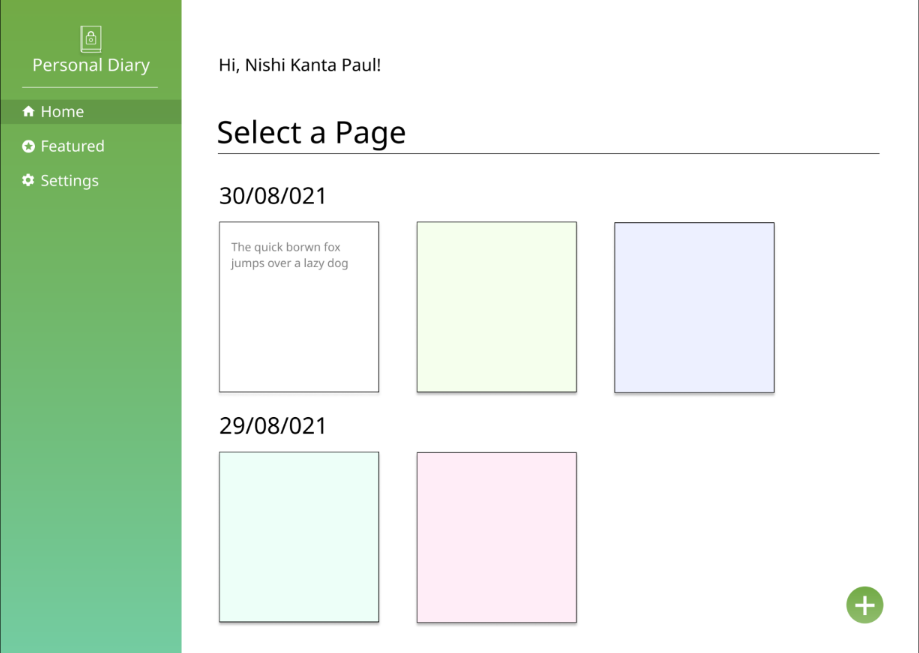Screen dimensions: 919x653
Task: Click the greeting Hi, Nishi Kanta Paul
Action: (x=299, y=65)
